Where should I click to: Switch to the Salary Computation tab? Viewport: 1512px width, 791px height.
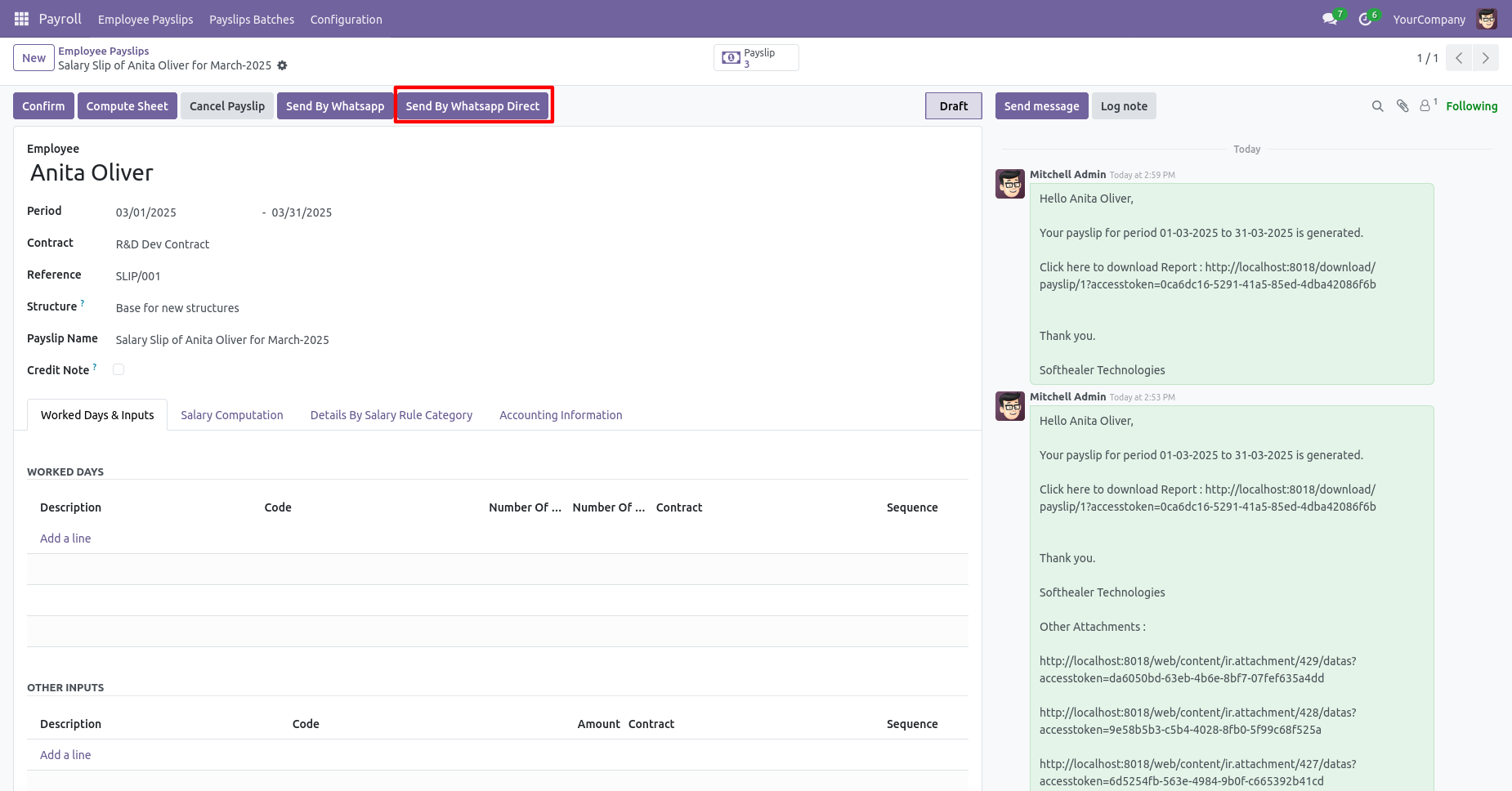(x=232, y=415)
